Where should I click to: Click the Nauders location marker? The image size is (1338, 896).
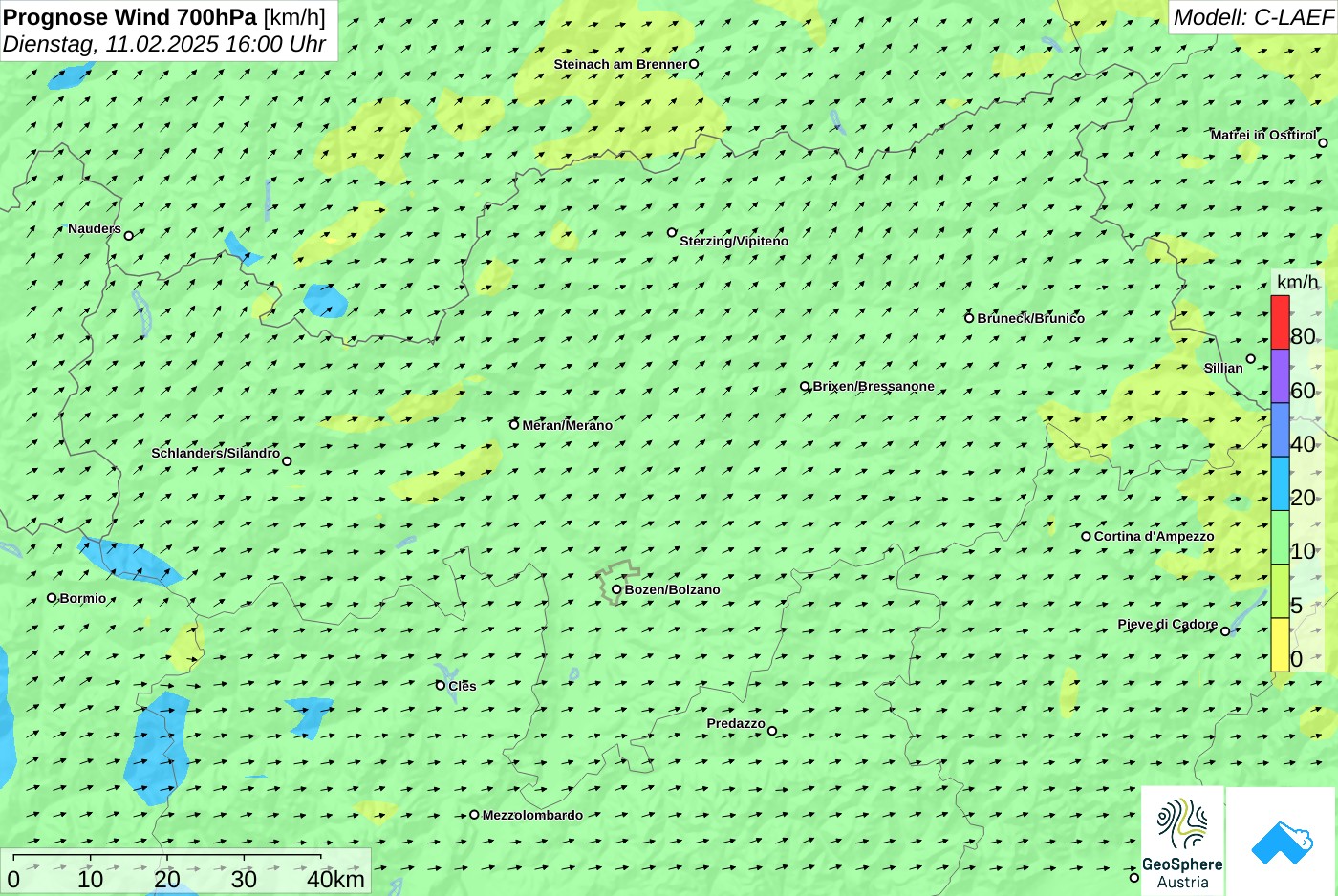(129, 235)
